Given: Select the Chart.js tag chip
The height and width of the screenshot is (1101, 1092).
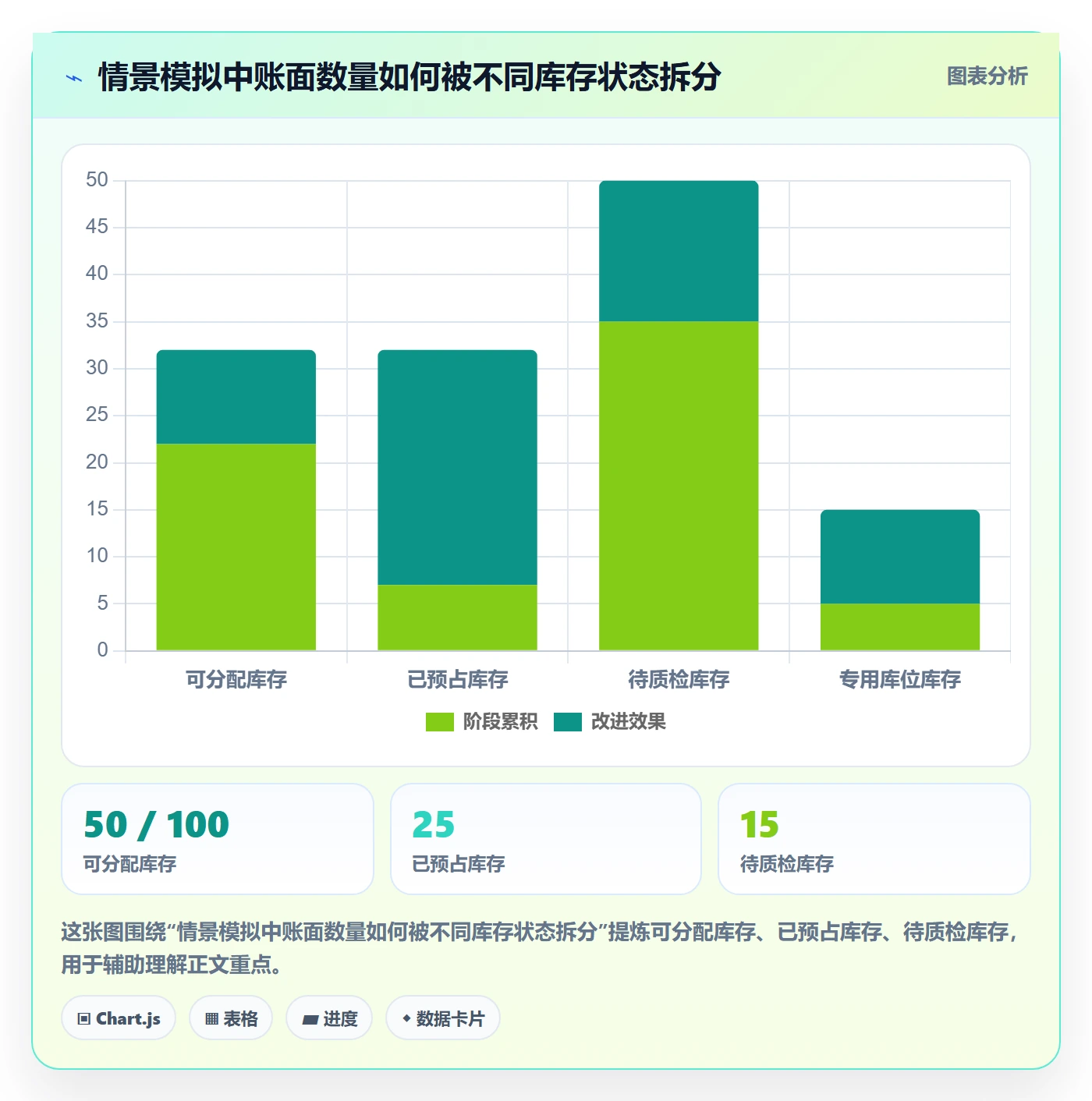Looking at the screenshot, I should 119,1018.
